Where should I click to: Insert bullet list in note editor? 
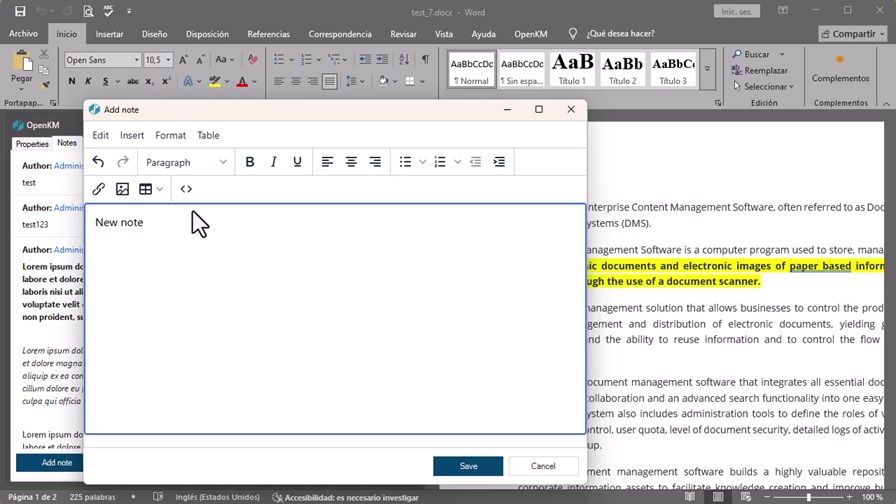coord(405,162)
